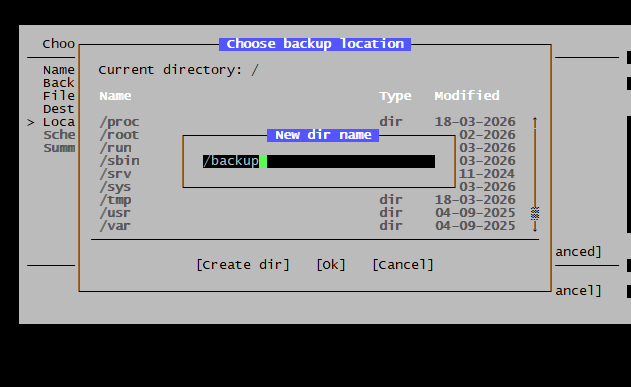Image resolution: width=631 pixels, height=387 pixels.
Task: Click the 'Sche' step in background wizard
Action: pos(59,135)
